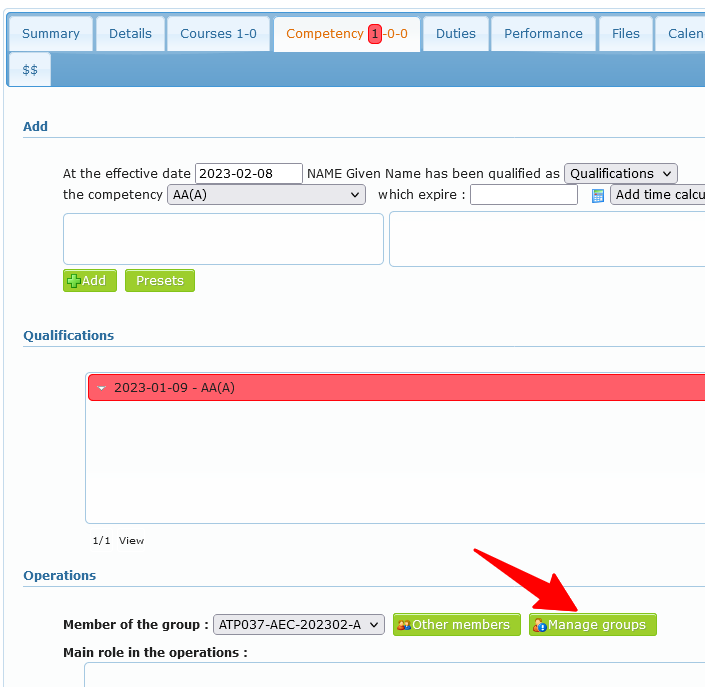This screenshot has width=705, height=687.
Task: Open the calendar icon next to expiry field
Action: (598, 195)
